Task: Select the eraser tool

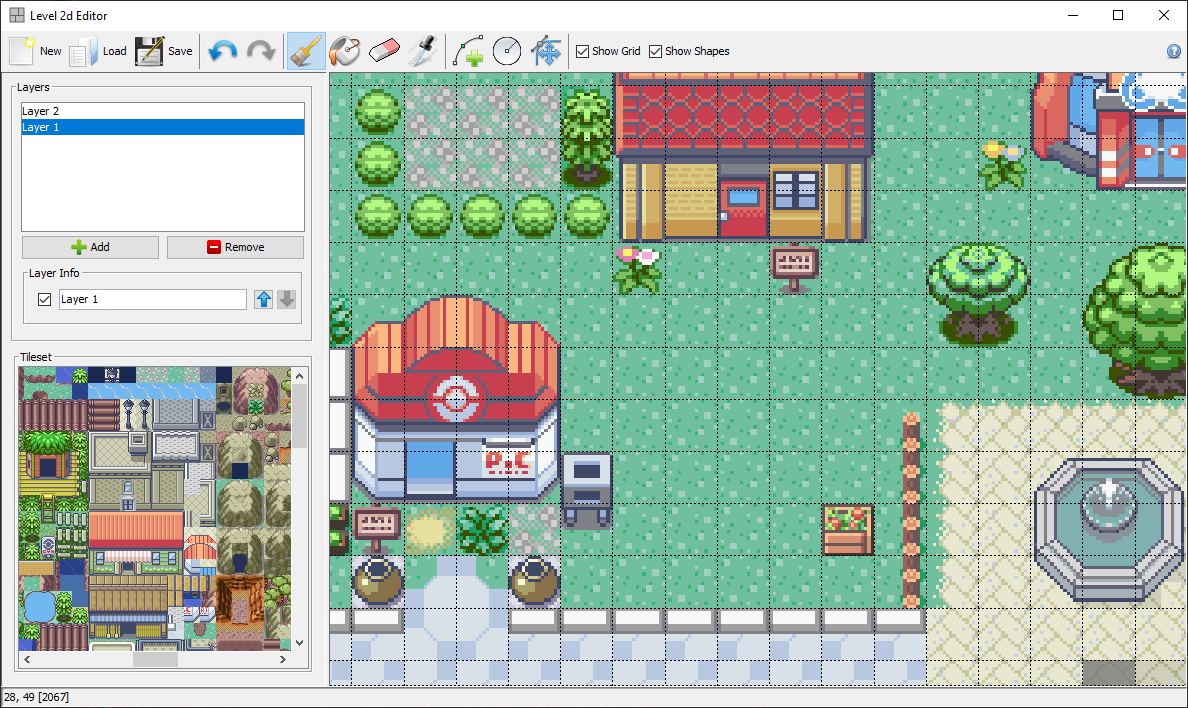Action: pyautogui.click(x=384, y=52)
